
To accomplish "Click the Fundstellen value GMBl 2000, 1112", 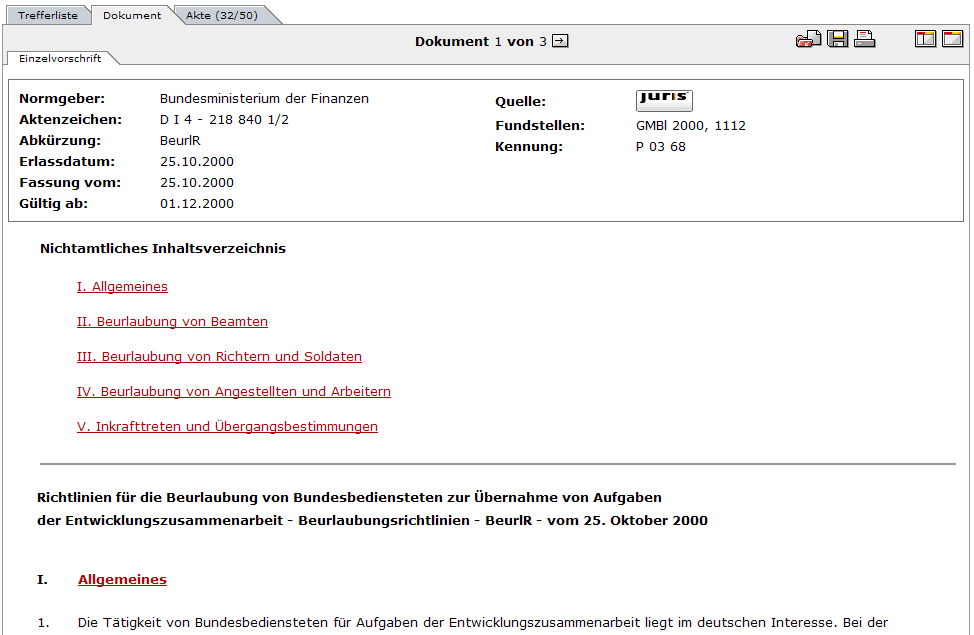I will 690,126.
